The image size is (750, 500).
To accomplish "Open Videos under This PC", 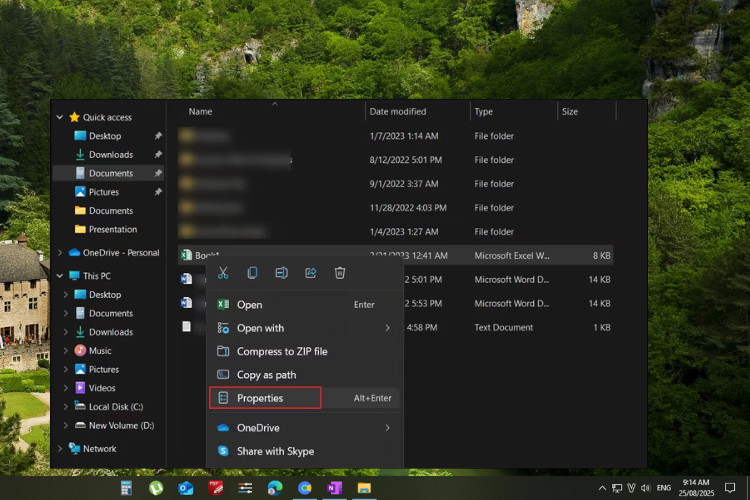I will tap(101, 388).
